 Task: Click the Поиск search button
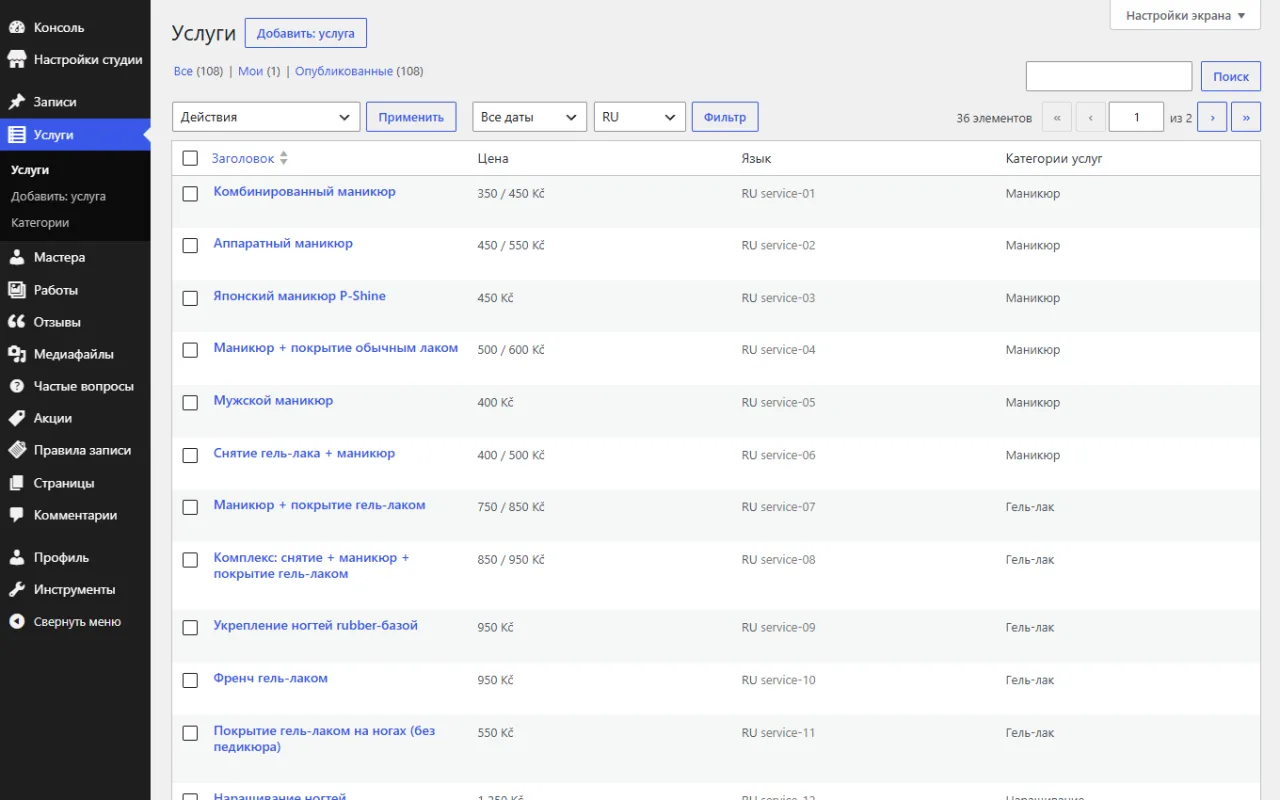click(1231, 76)
